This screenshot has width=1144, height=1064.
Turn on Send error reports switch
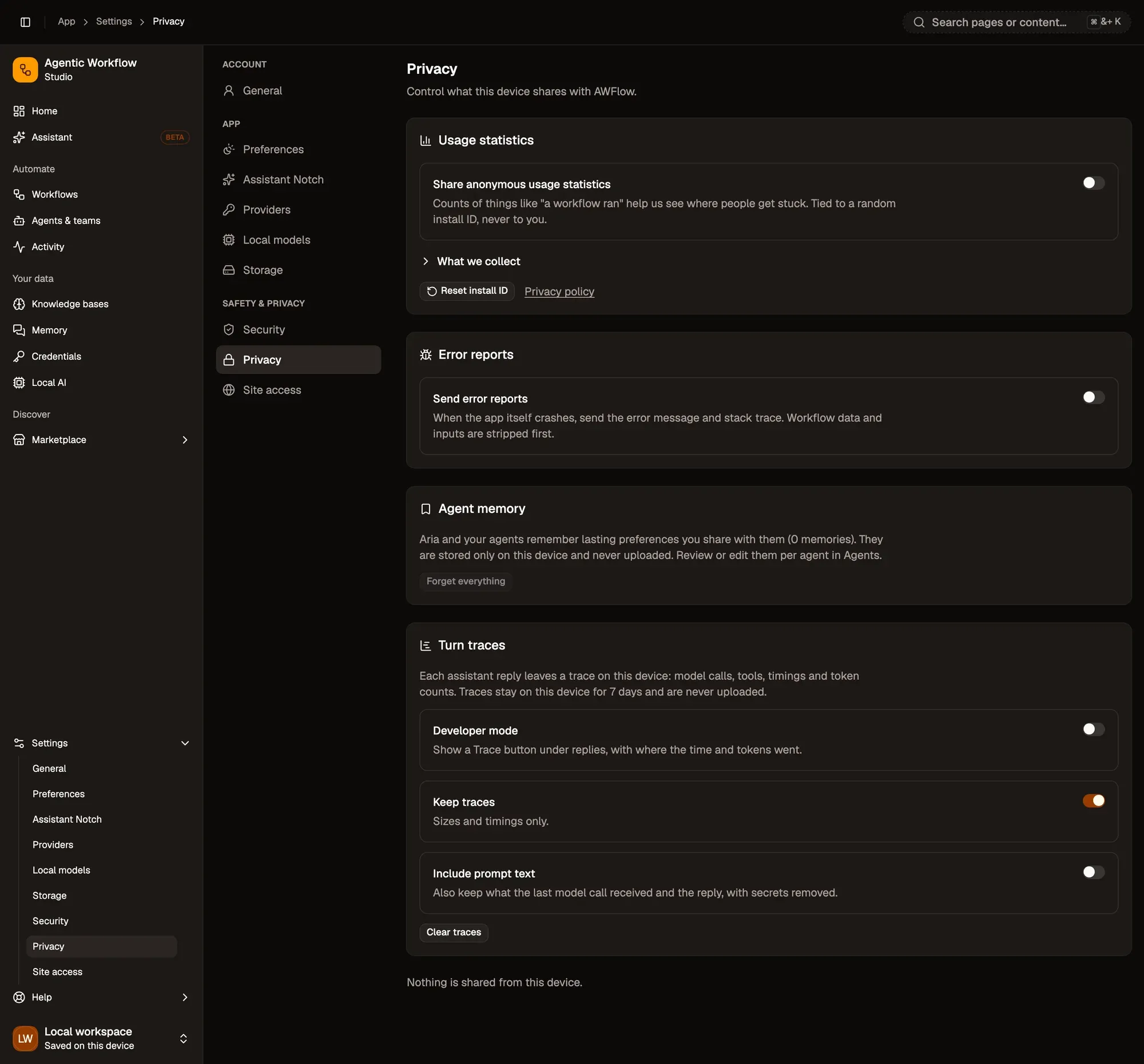(x=1093, y=397)
